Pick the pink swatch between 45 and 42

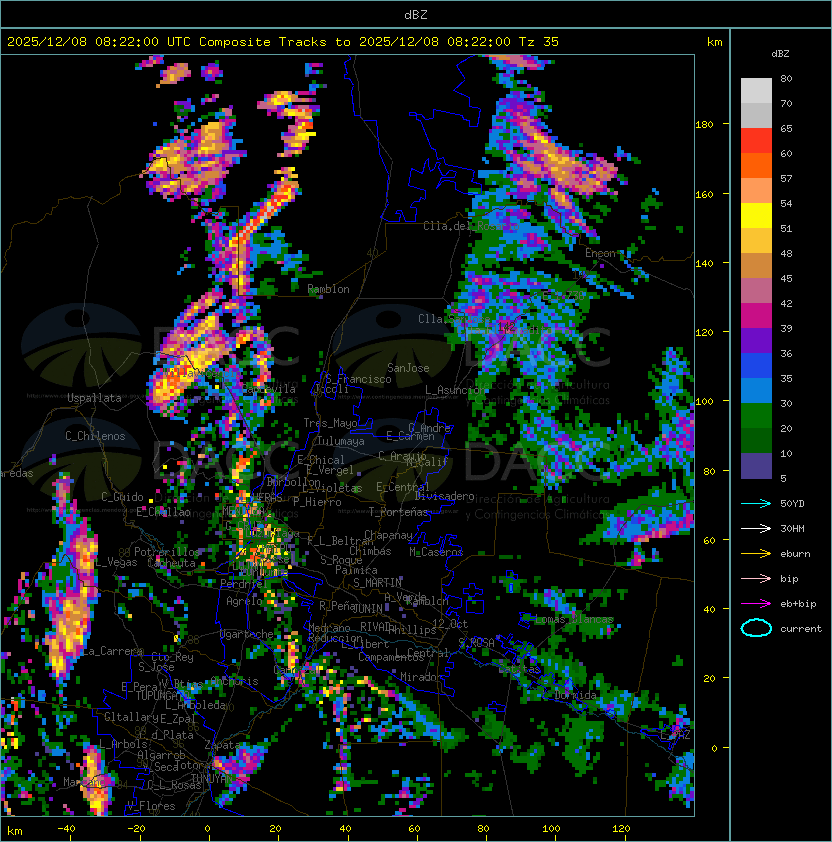[x=756, y=291]
